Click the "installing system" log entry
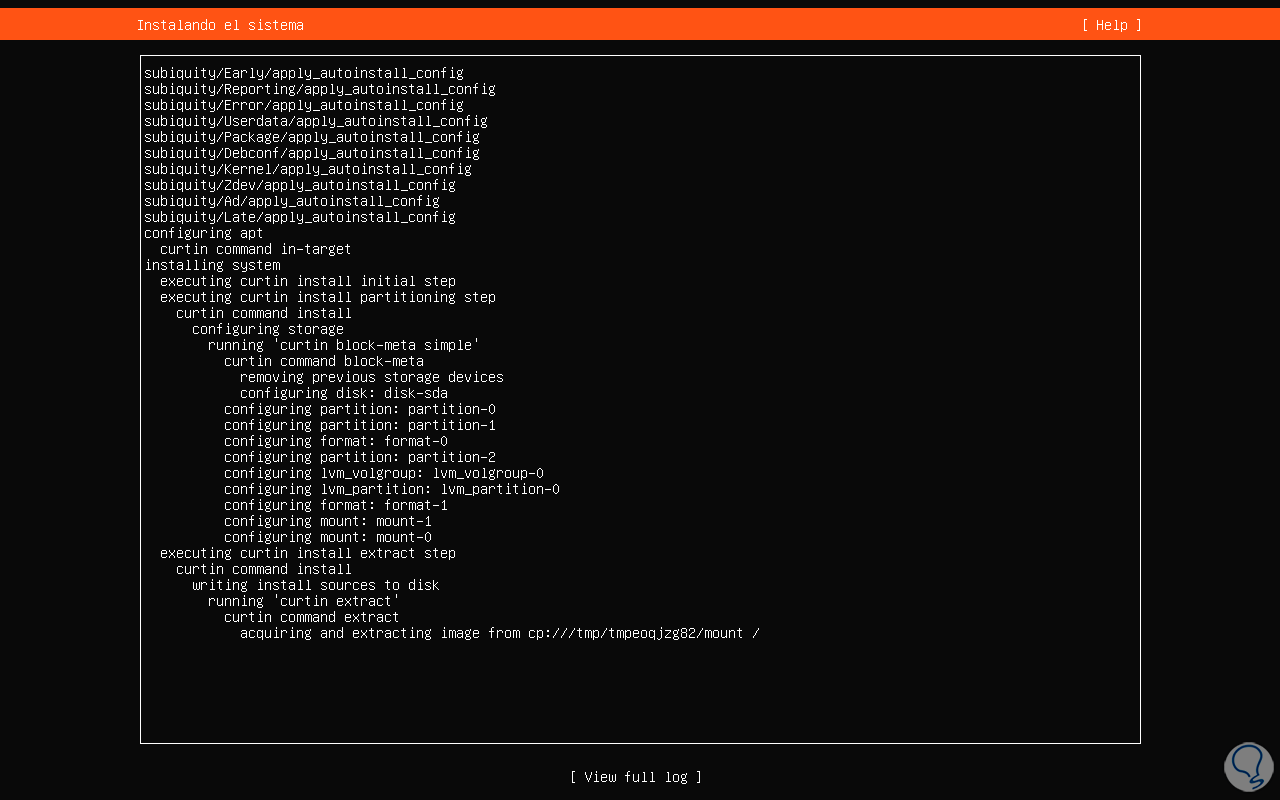Screen dimensions: 1280x800 (x=212, y=265)
